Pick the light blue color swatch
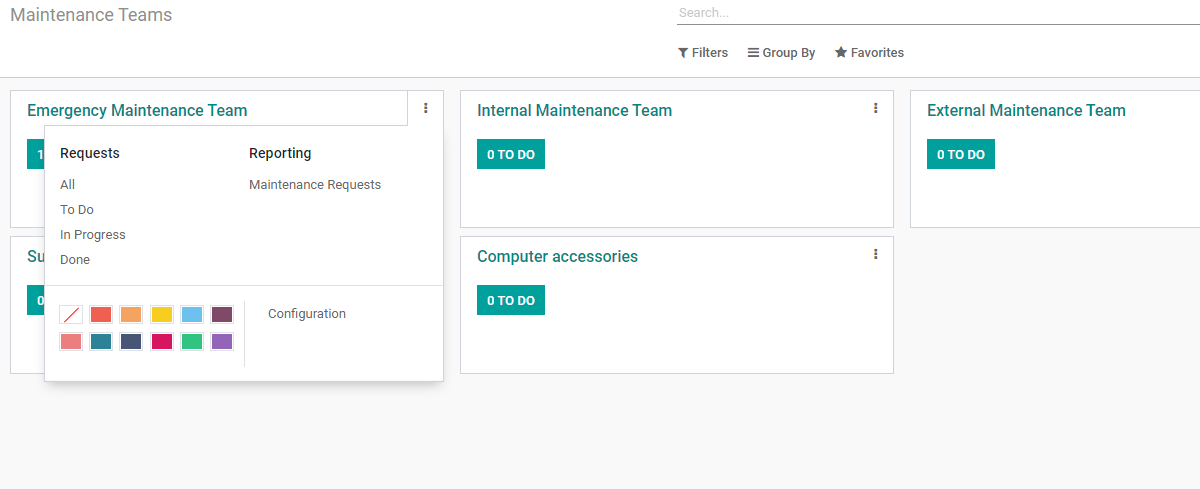 click(x=192, y=314)
